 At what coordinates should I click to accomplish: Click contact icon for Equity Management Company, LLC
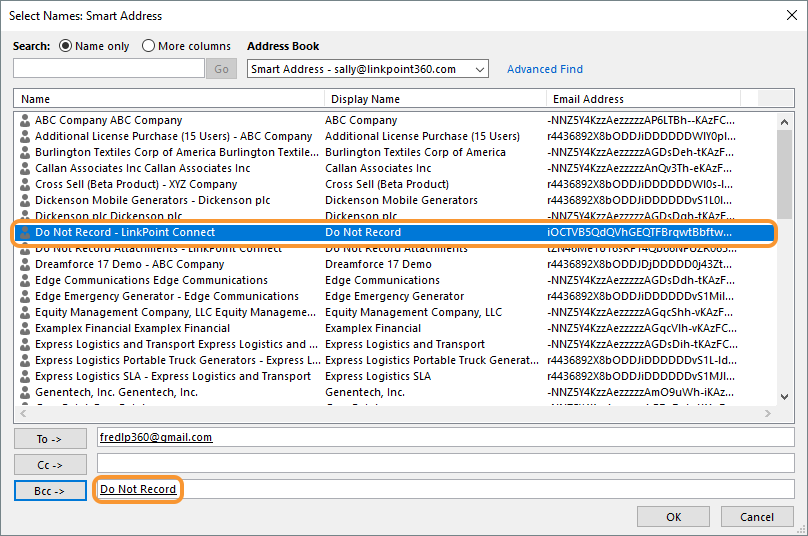pyautogui.click(x=25, y=312)
